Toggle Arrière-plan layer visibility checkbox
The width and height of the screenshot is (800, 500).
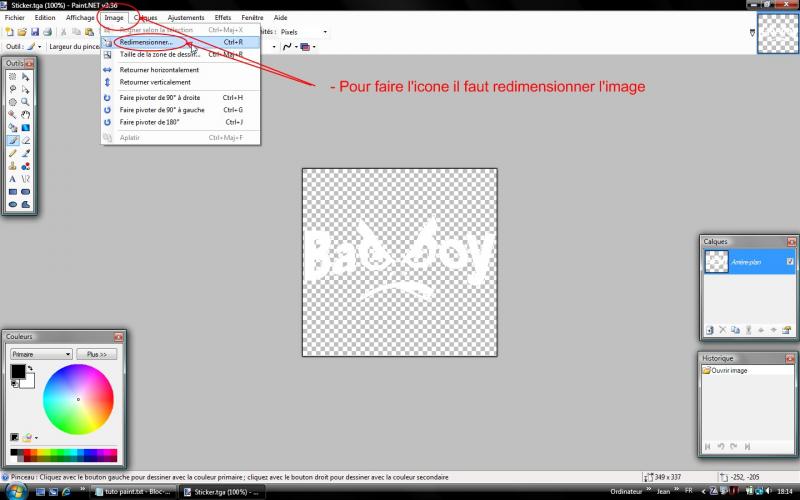click(790, 261)
